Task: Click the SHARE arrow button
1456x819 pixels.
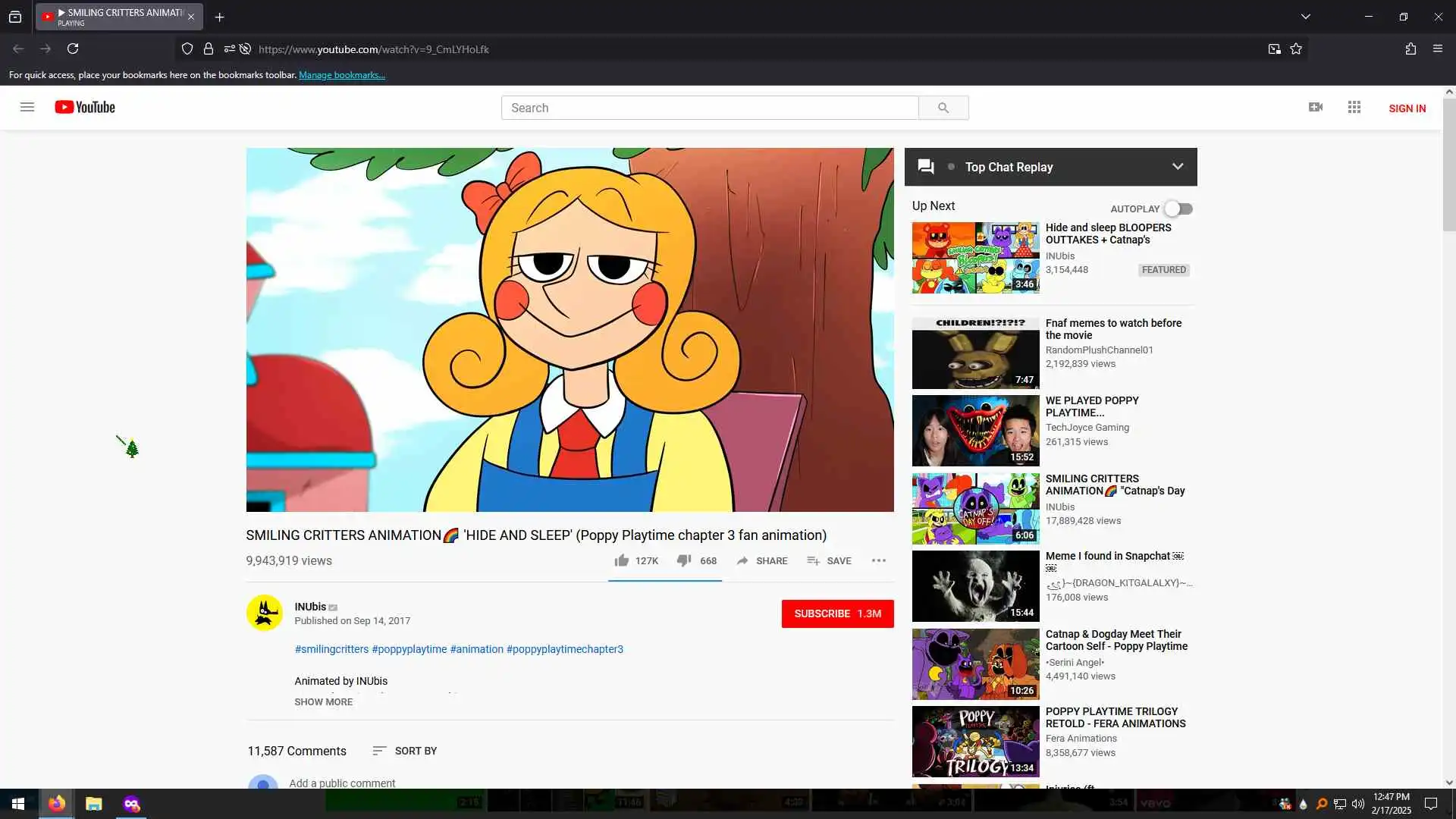Action: pyautogui.click(x=762, y=560)
